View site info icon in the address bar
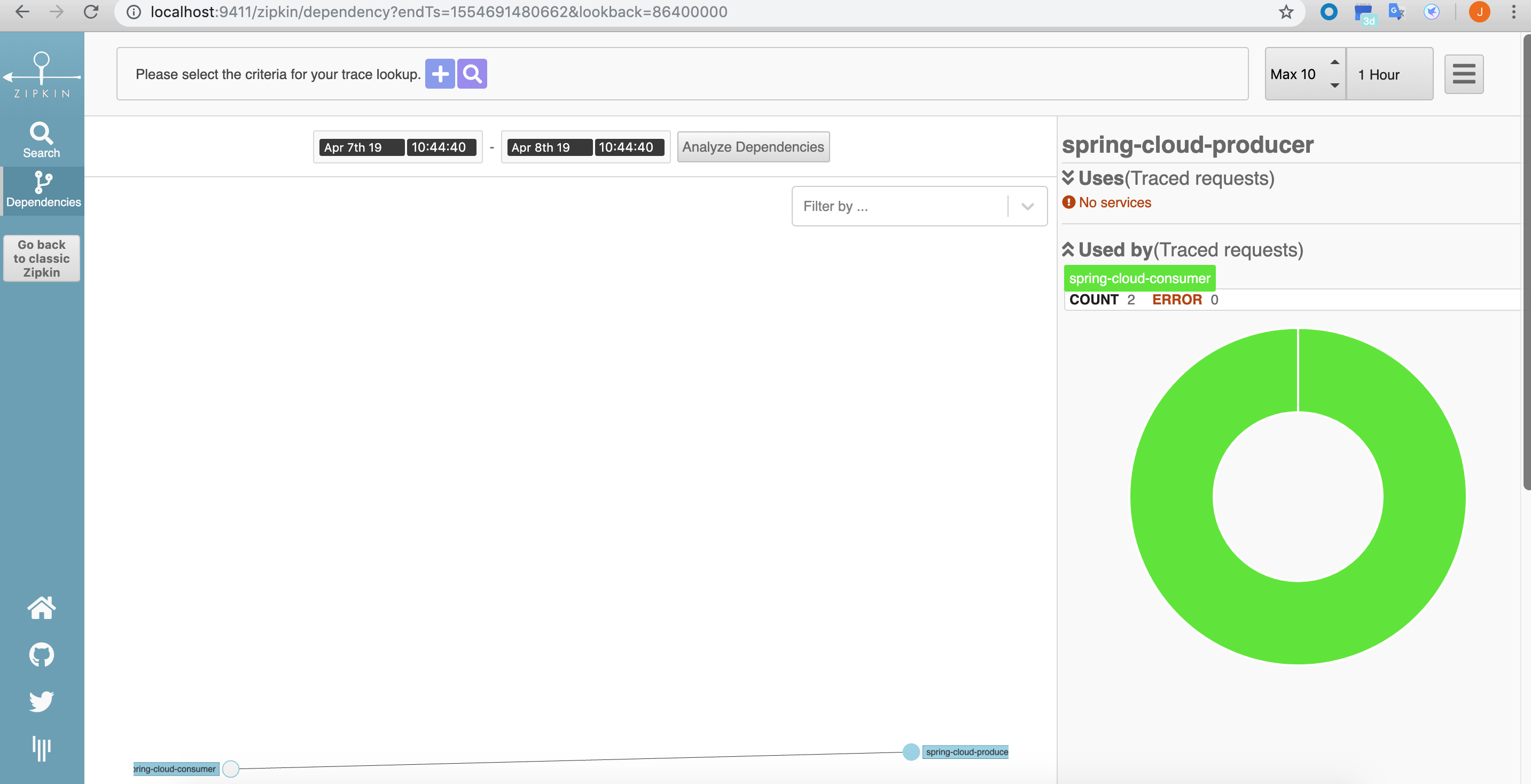 pos(134,12)
